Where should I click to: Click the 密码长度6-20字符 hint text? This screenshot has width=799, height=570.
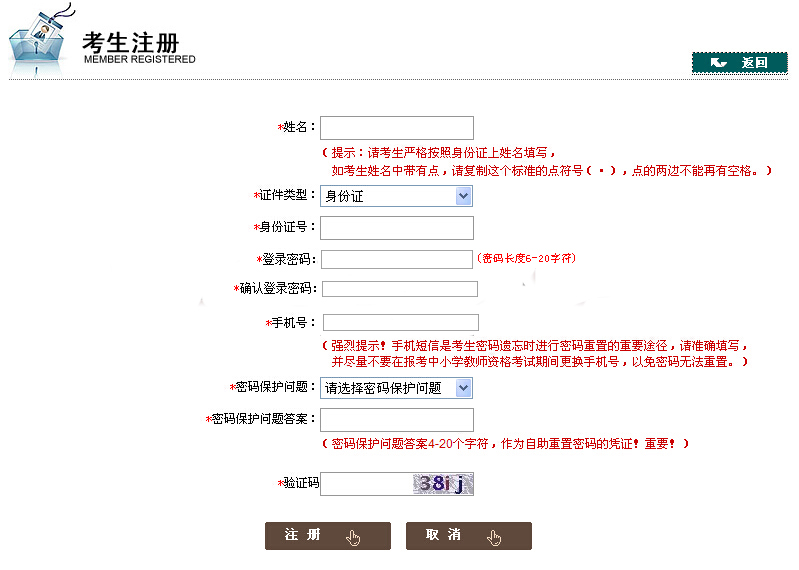(x=526, y=258)
